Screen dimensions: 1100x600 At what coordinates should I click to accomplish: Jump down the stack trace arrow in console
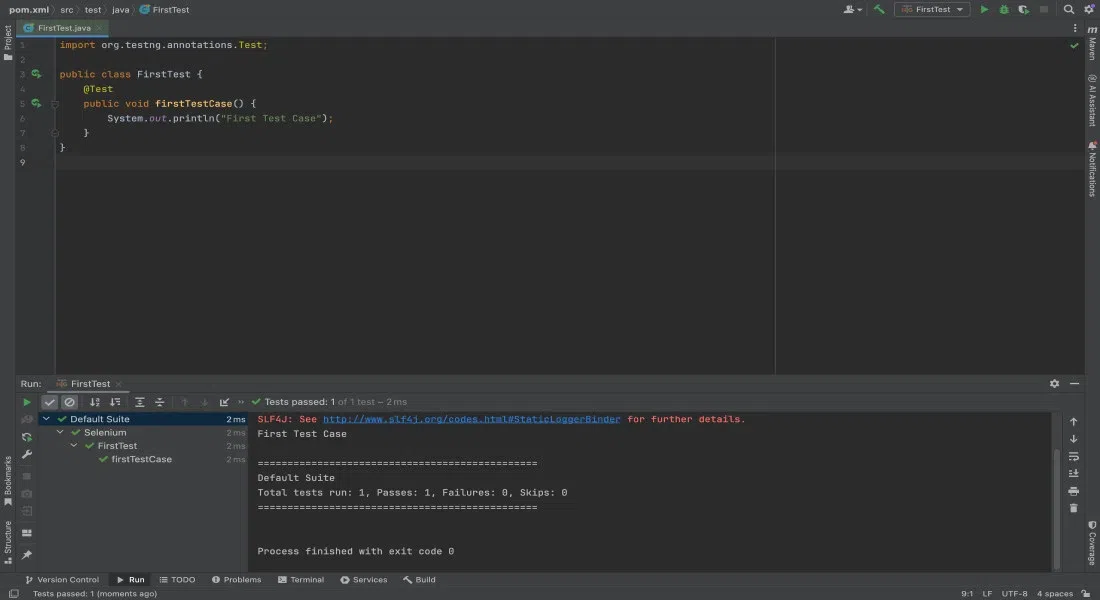pos(1073,439)
